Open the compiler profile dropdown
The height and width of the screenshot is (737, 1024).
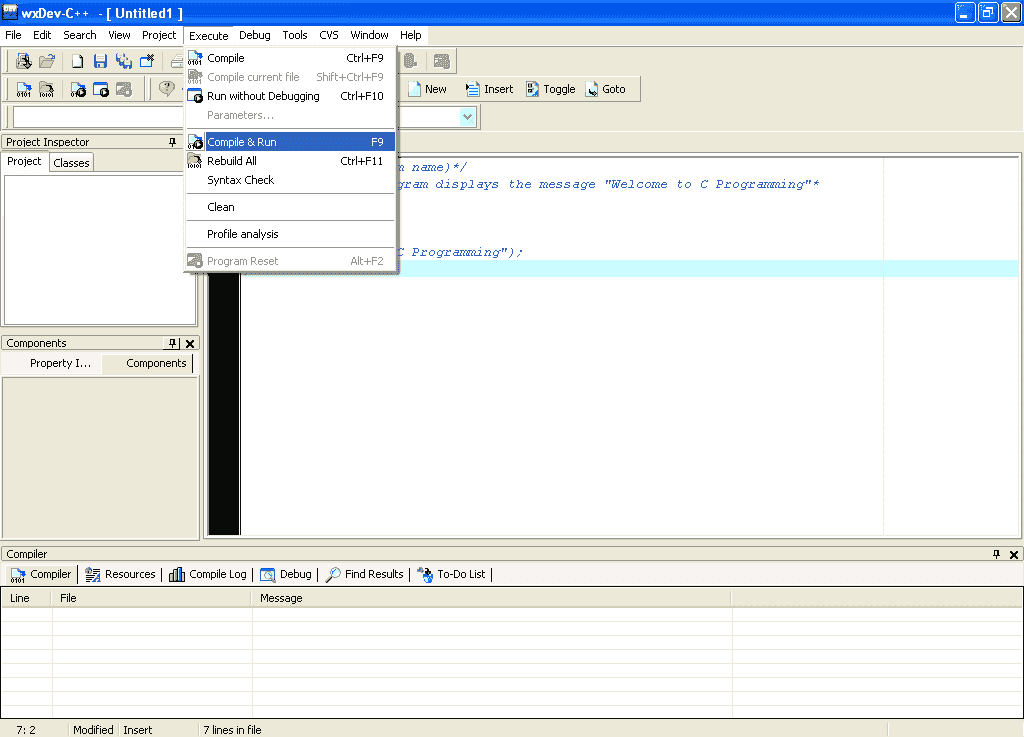click(466, 116)
